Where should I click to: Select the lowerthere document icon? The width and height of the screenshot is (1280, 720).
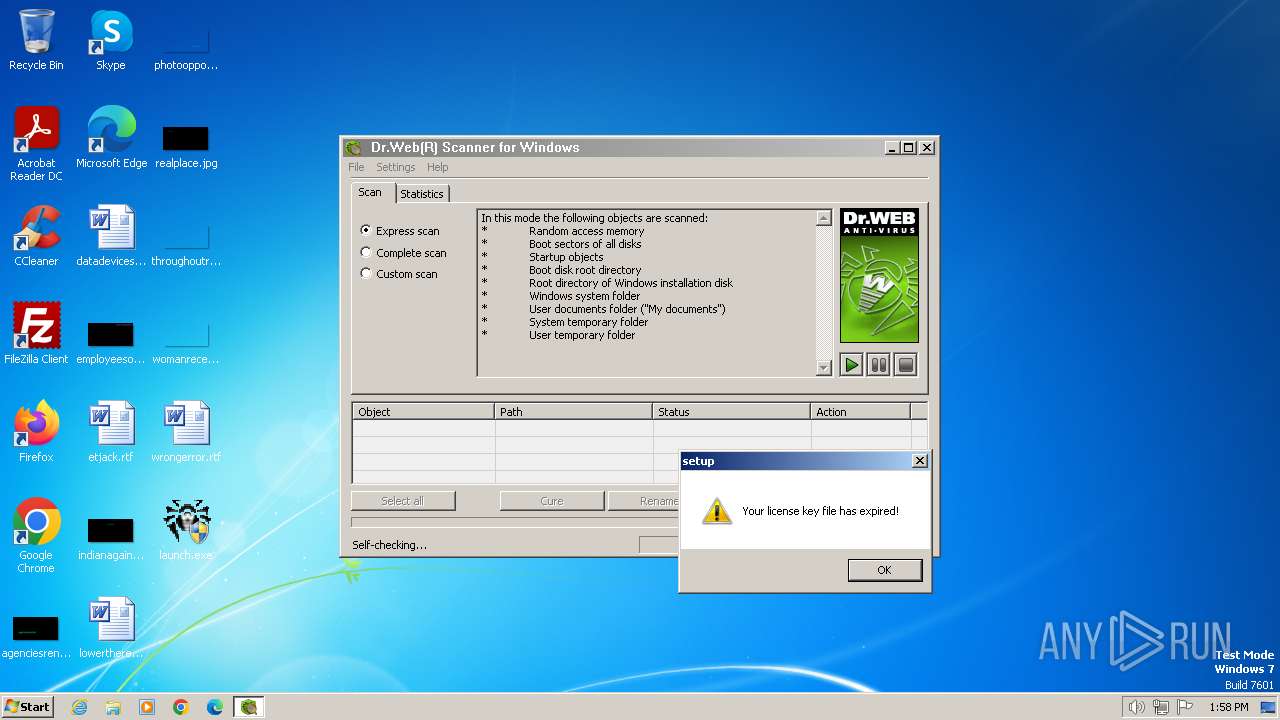pyautogui.click(x=111, y=628)
